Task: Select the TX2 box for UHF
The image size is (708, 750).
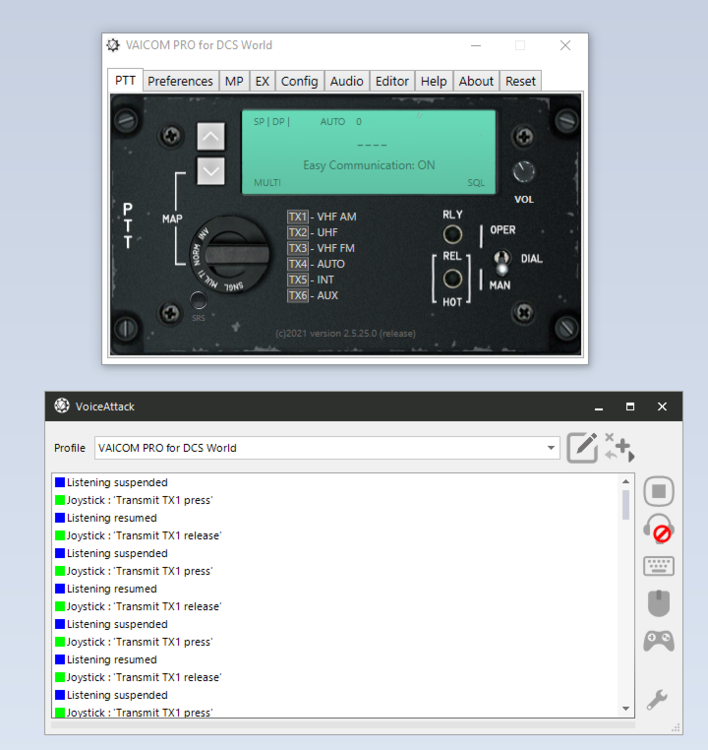Action: click(x=298, y=232)
